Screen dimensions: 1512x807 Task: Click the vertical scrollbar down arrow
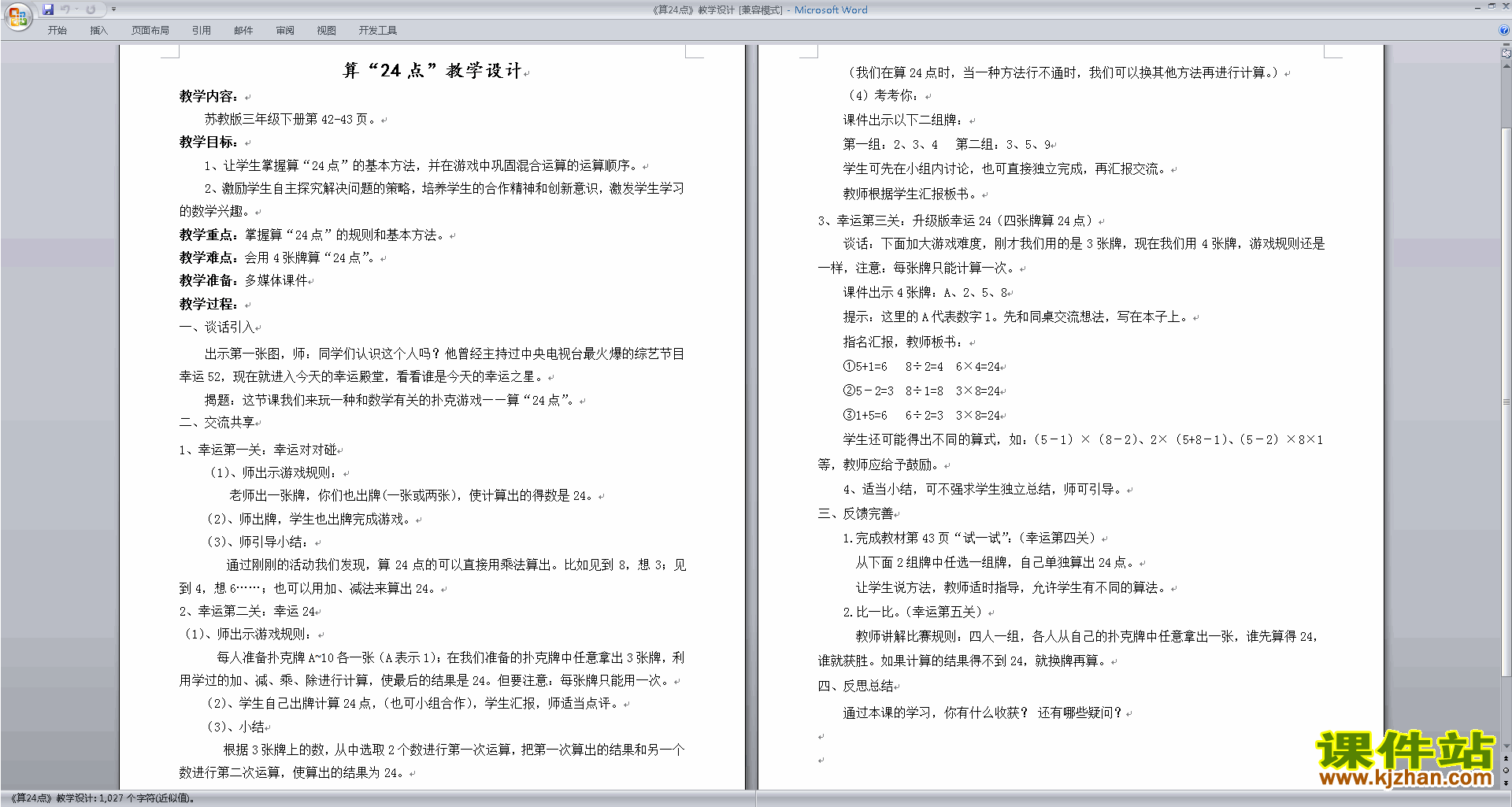click(x=1506, y=746)
